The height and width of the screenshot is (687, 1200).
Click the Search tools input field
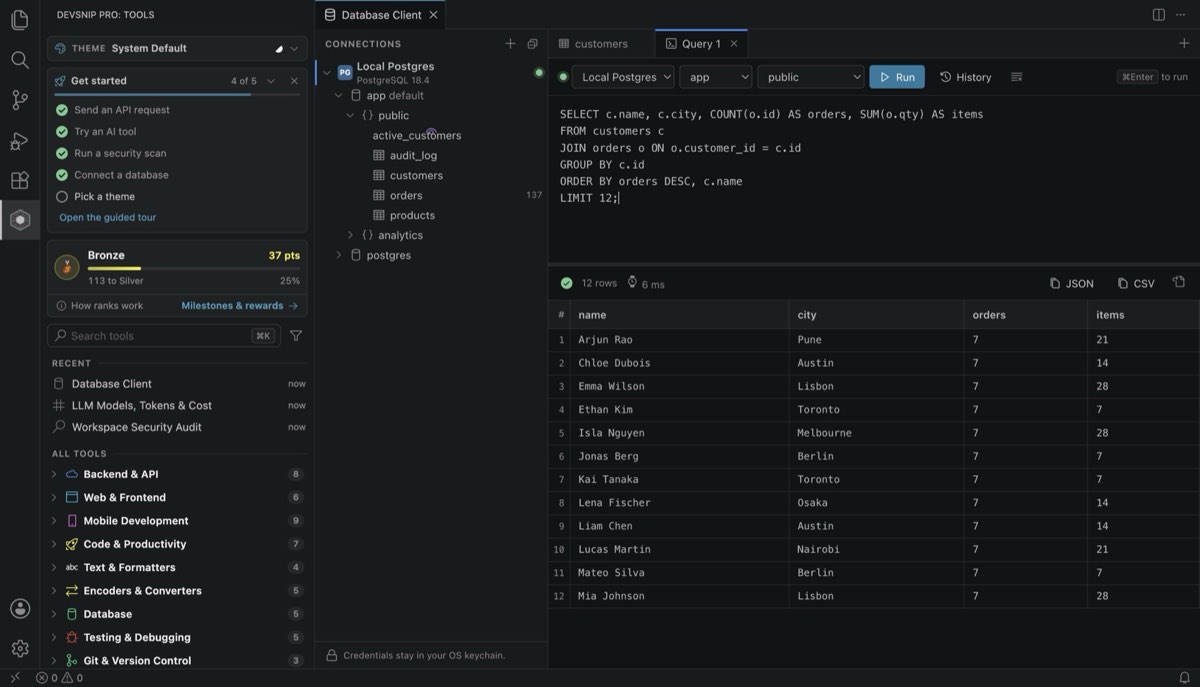(164, 336)
